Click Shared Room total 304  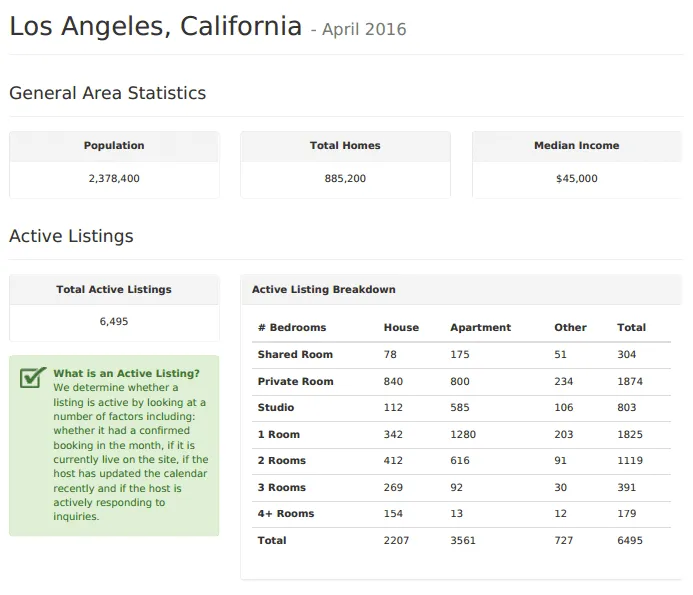coord(627,355)
